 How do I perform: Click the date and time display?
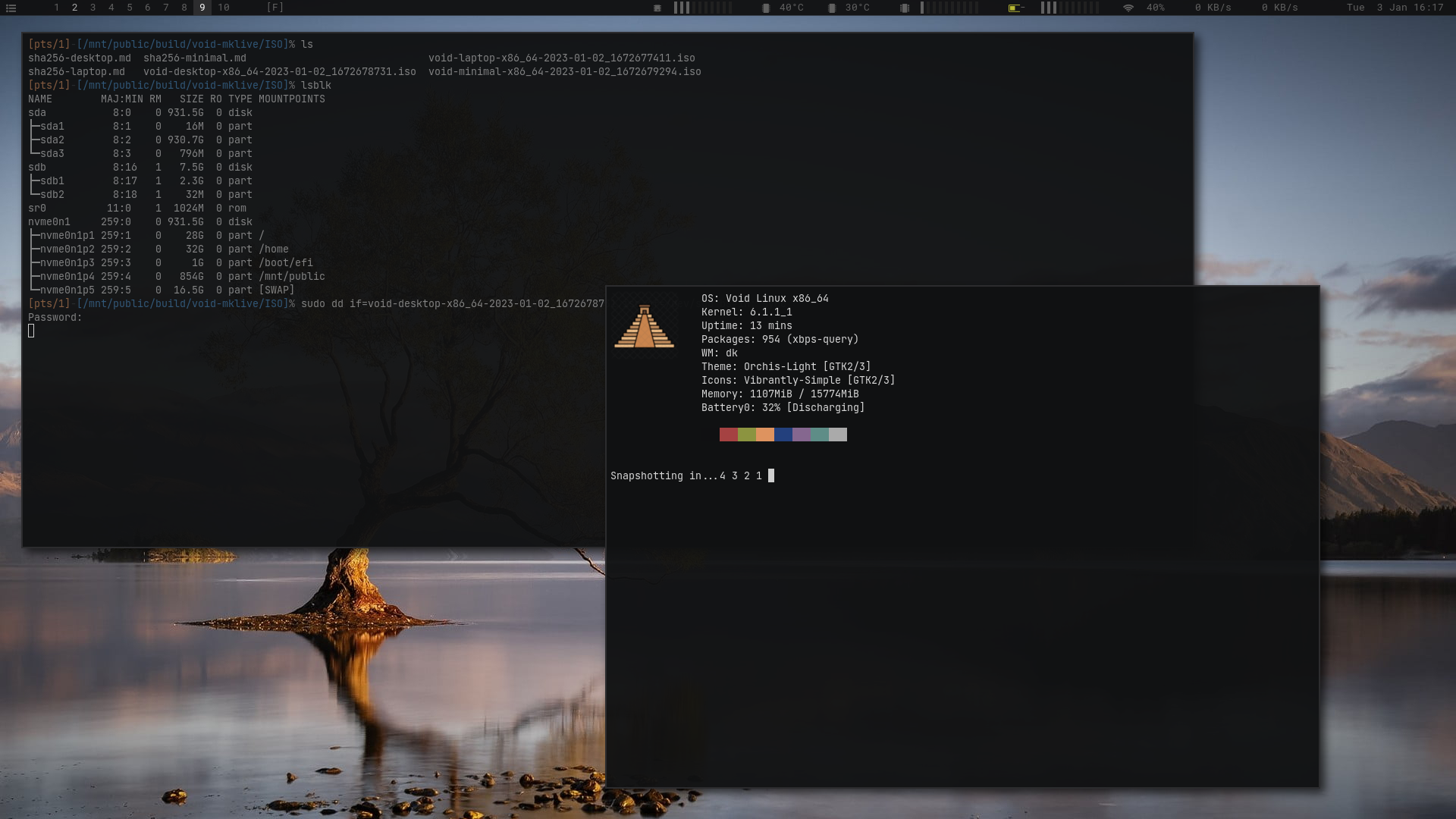[x=1395, y=8]
